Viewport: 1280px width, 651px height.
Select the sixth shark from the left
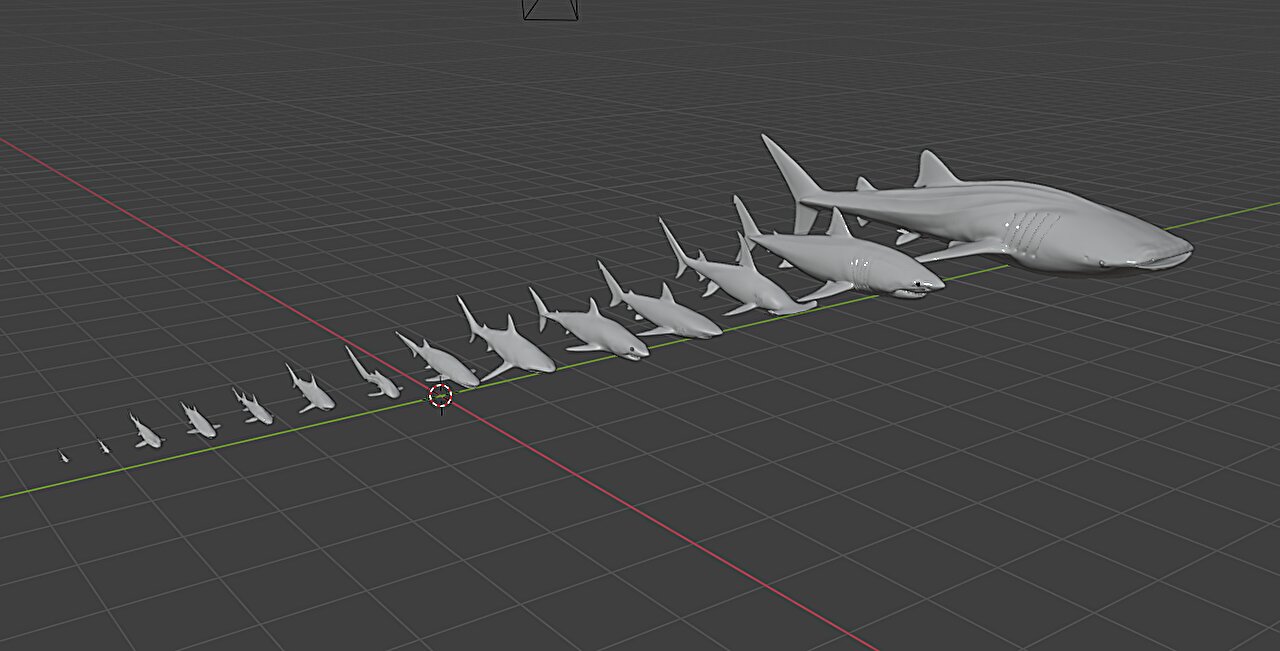[x=313, y=393]
